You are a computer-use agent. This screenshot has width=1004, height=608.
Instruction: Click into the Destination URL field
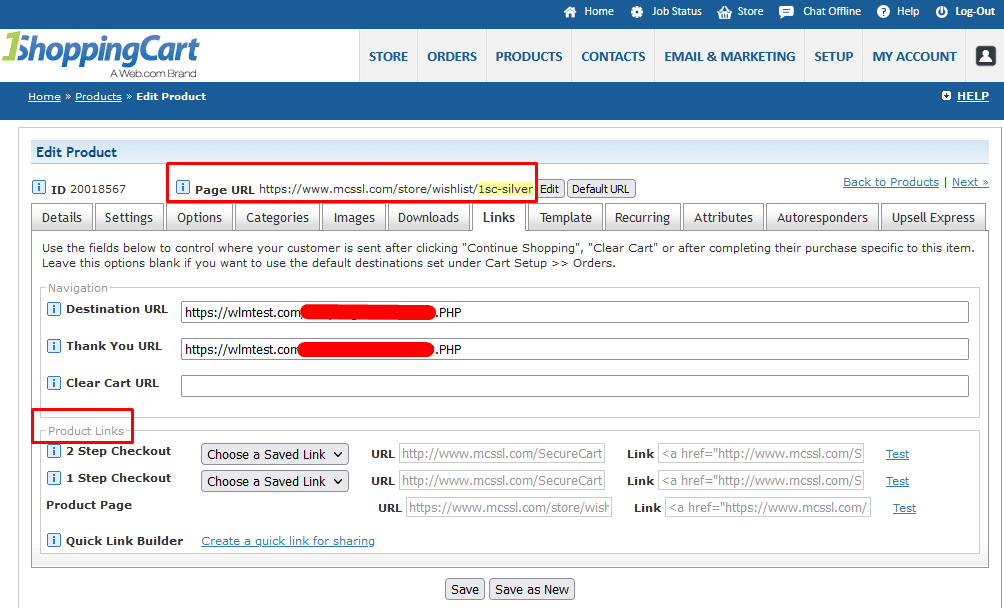(574, 312)
